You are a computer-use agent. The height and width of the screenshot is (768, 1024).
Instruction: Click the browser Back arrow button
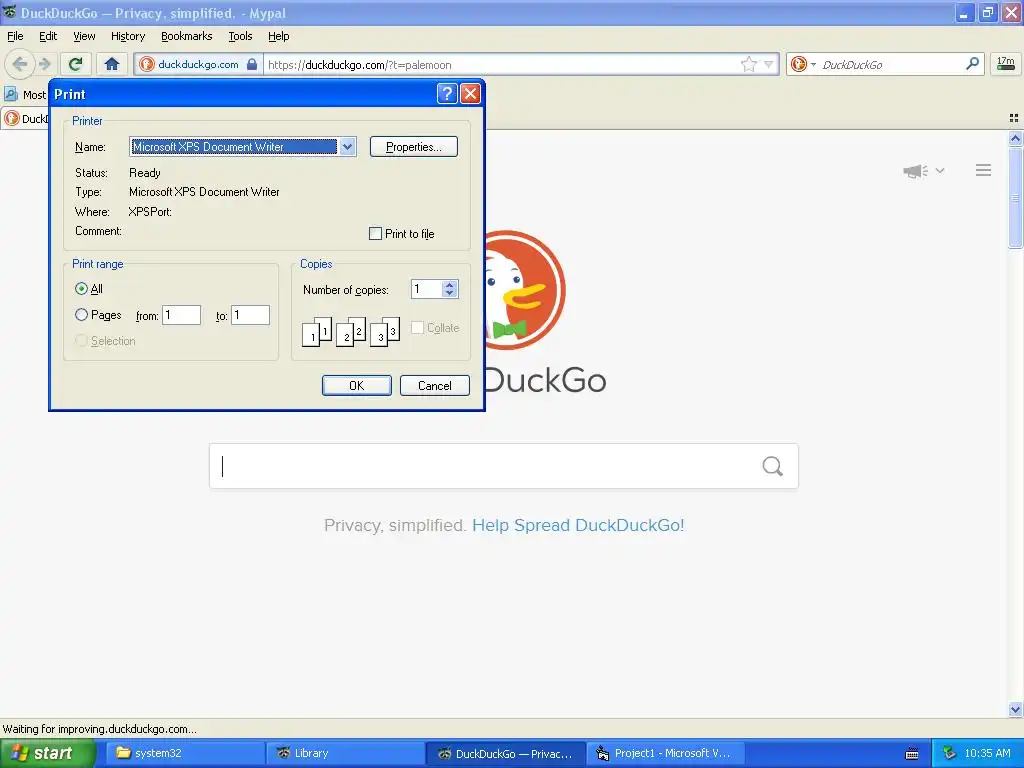click(x=20, y=64)
